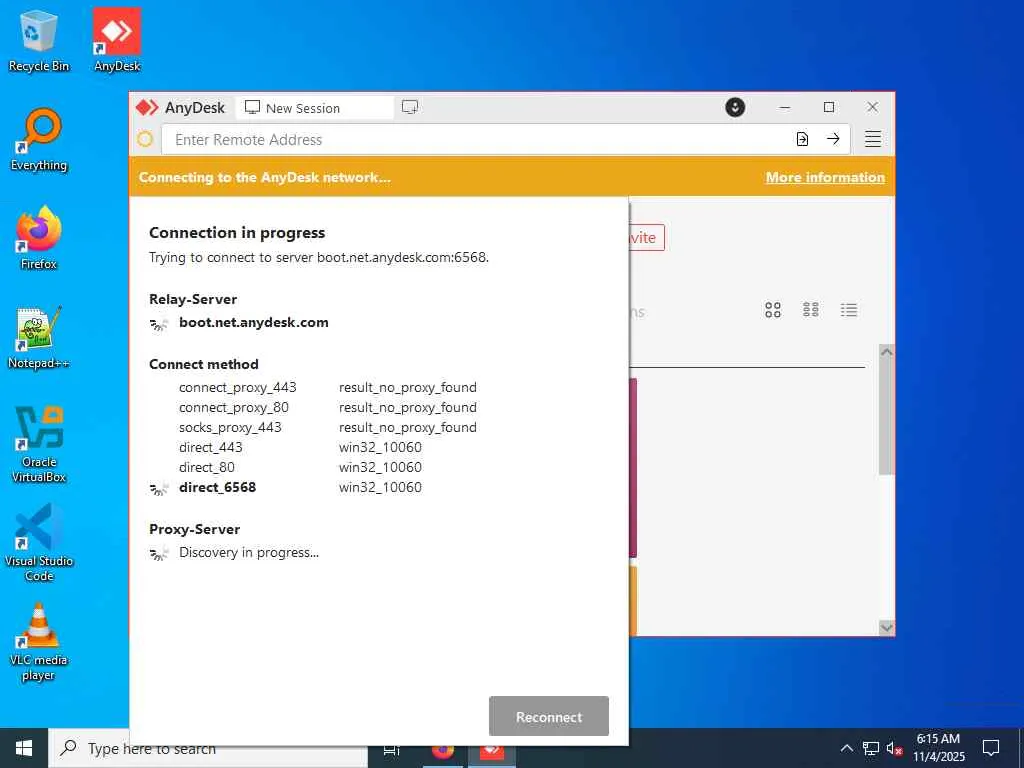Click the boot.net.anydesk.com relay server entry

253,323
